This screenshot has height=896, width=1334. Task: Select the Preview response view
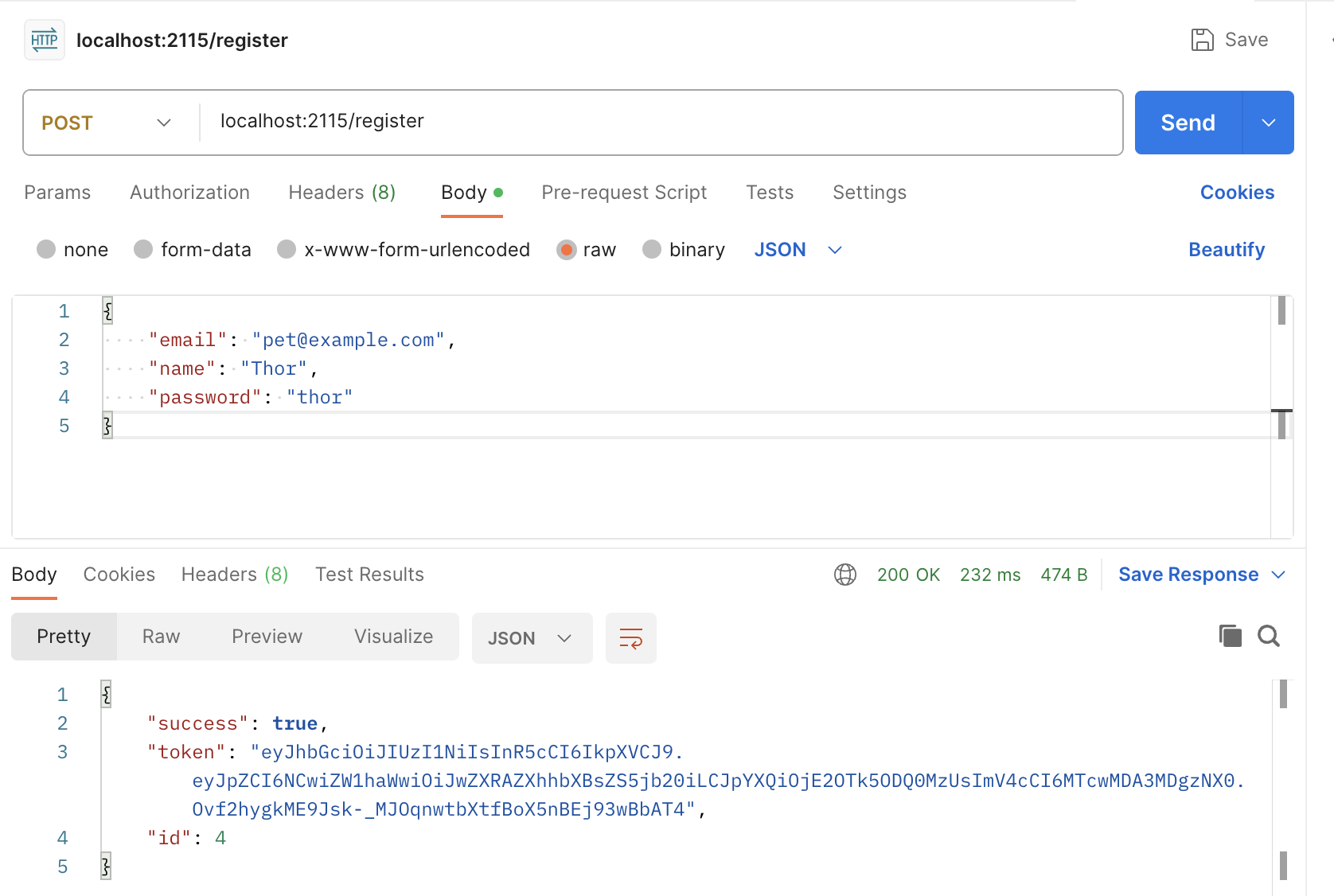tap(267, 637)
